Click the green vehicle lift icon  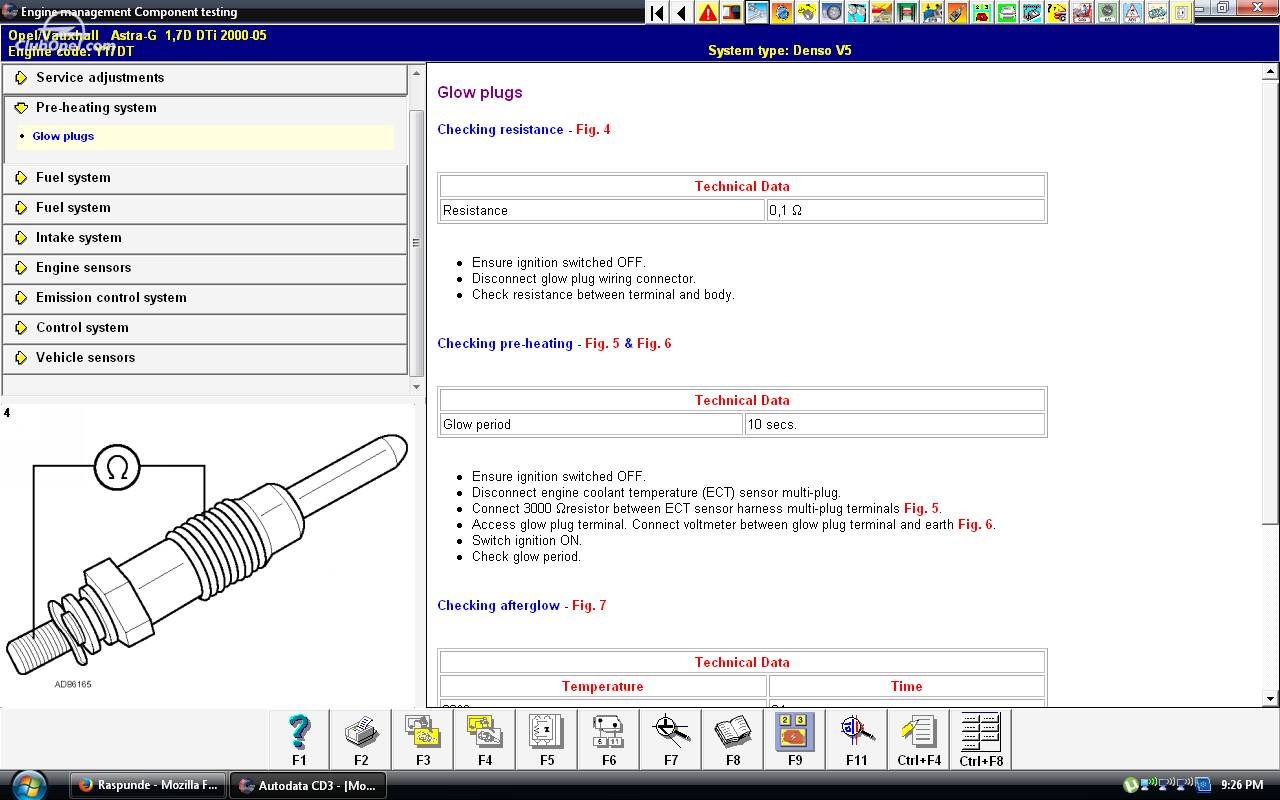[907, 13]
